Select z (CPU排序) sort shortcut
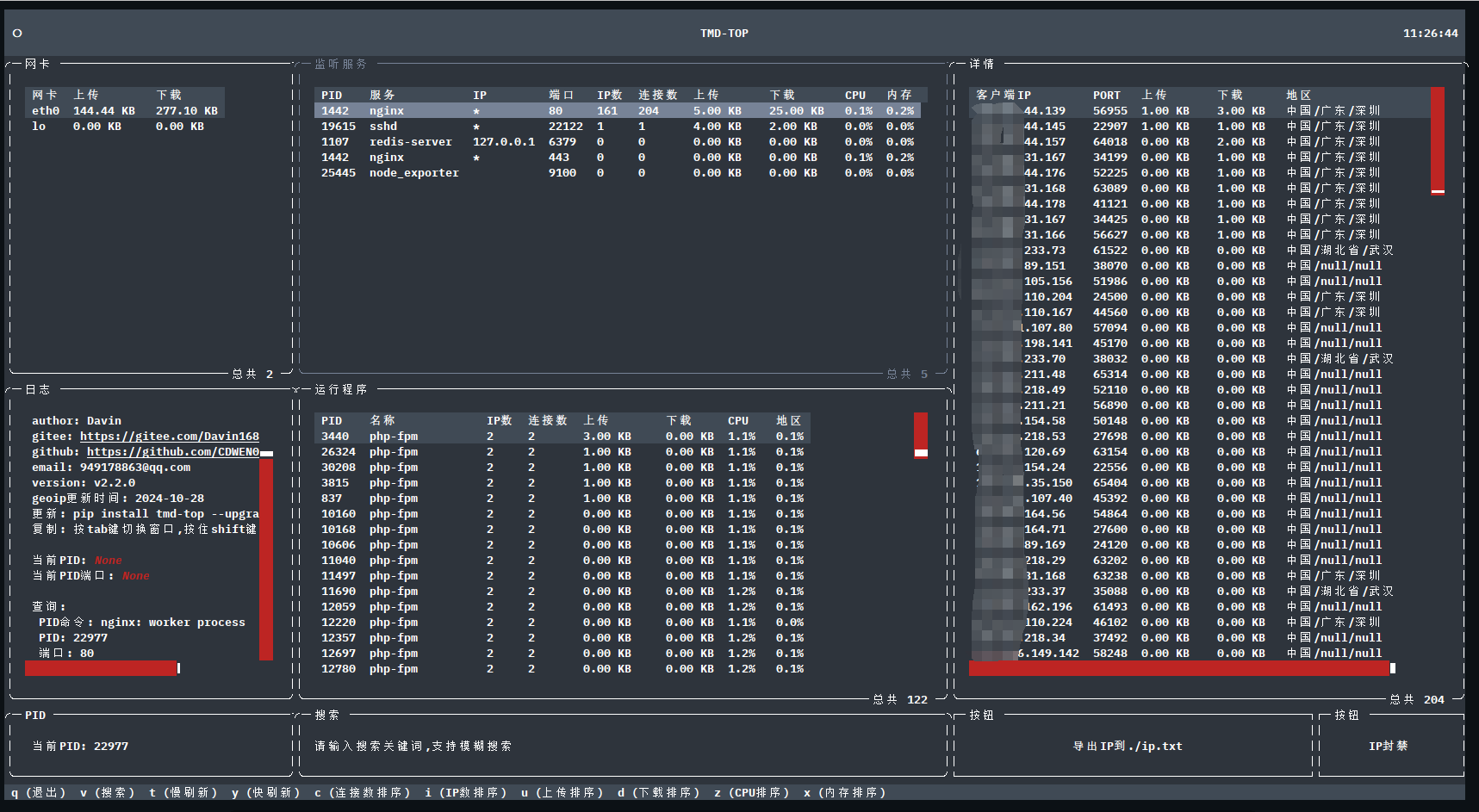 [752, 793]
